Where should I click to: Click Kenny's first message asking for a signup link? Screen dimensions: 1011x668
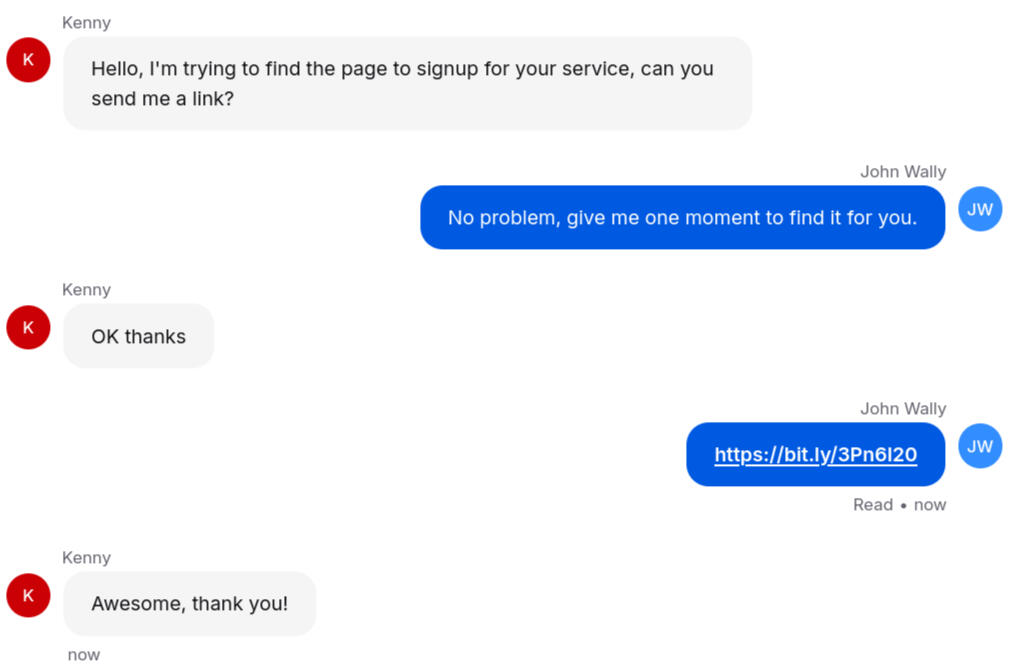(x=406, y=83)
